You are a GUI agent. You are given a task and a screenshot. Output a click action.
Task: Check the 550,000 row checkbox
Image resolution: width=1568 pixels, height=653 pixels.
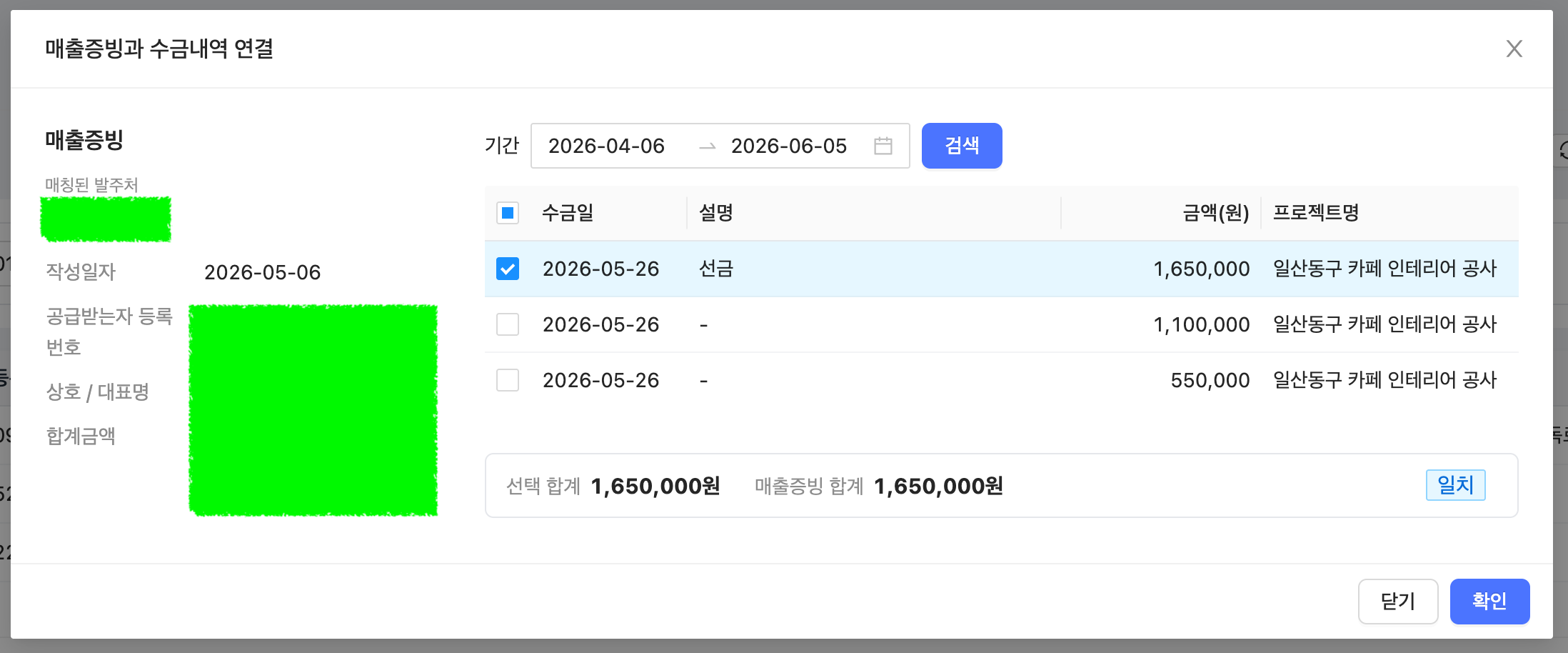[508, 380]
